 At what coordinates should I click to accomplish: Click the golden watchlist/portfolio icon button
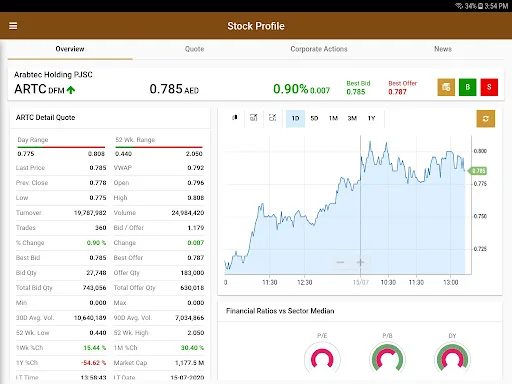(x=446, y=87)
